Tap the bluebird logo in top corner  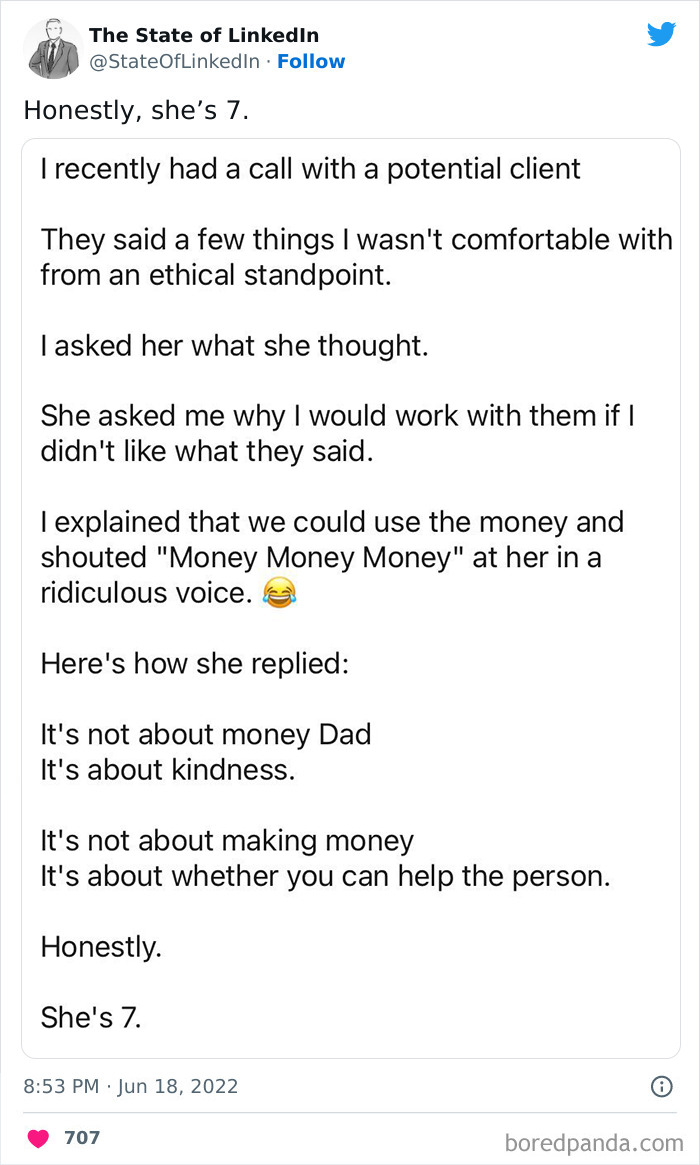pos(662,34)
